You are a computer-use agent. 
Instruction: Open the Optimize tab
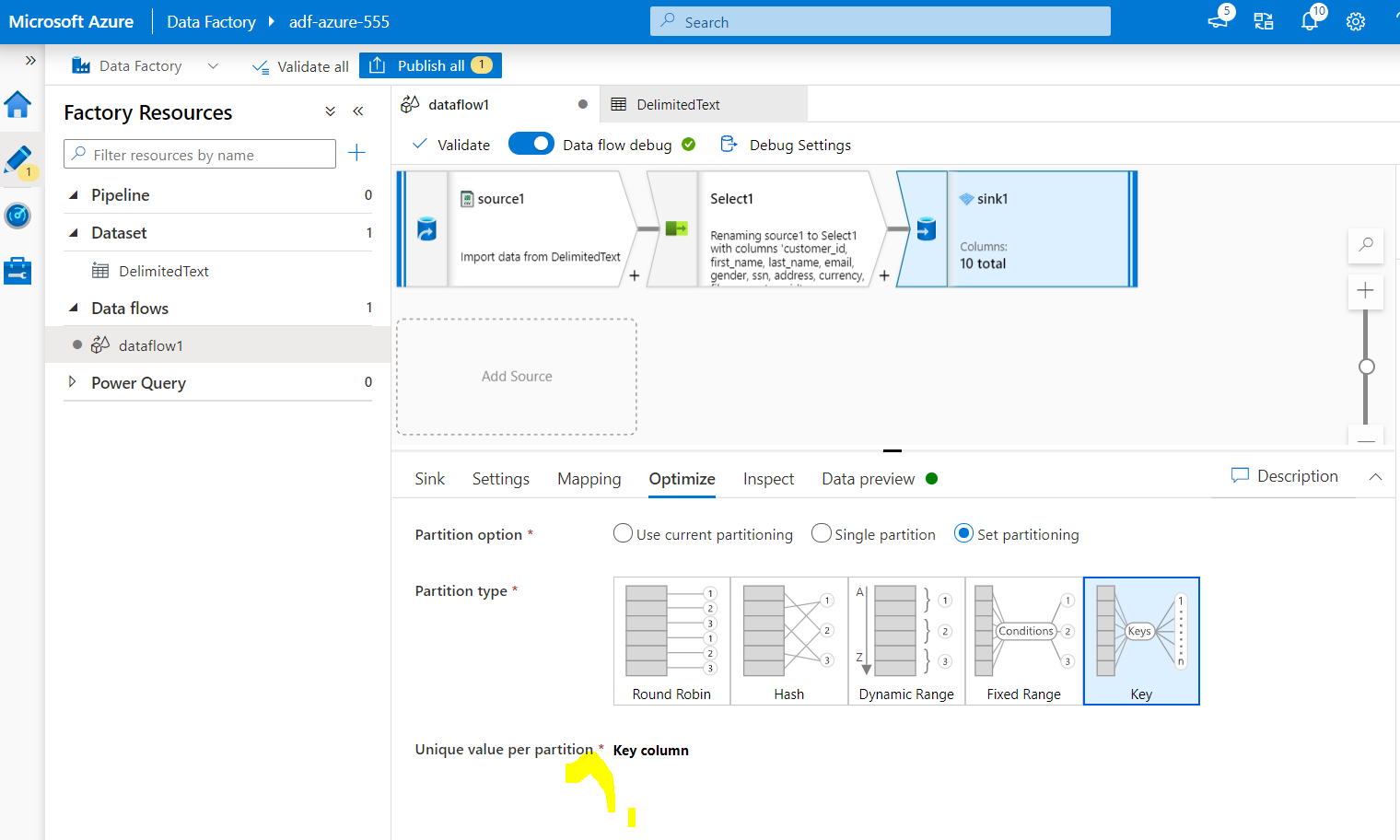click(x=682, y=479)
